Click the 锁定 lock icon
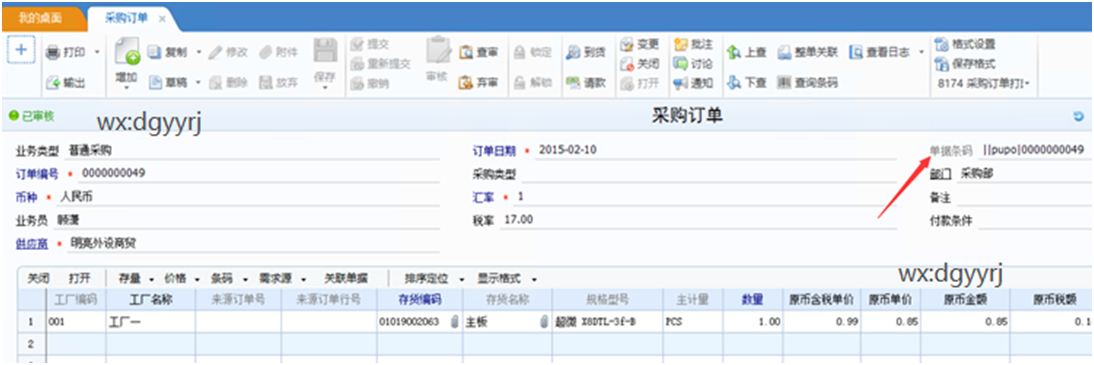The height and width of the screenshot is (365, 1094). pyautogui.click(x=520, y=52)
